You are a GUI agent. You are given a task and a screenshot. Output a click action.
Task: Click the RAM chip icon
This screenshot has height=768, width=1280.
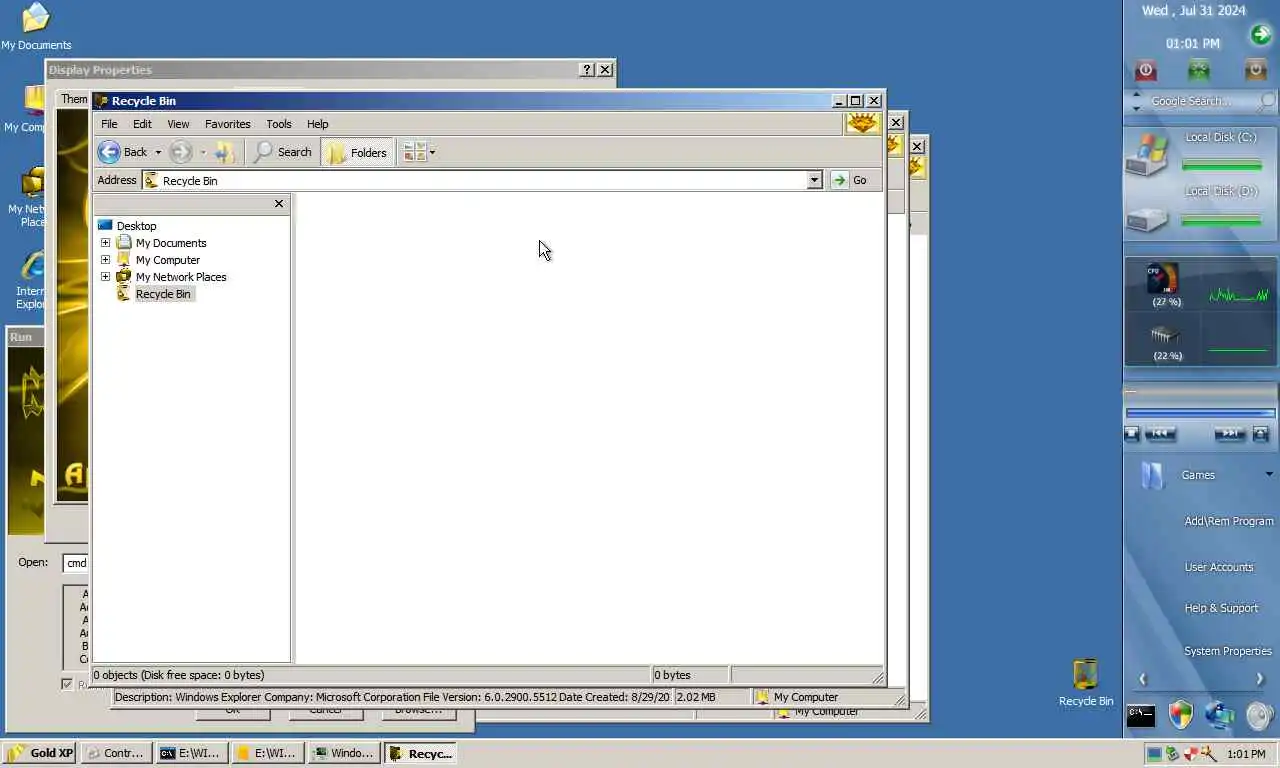coord(1165,335)
